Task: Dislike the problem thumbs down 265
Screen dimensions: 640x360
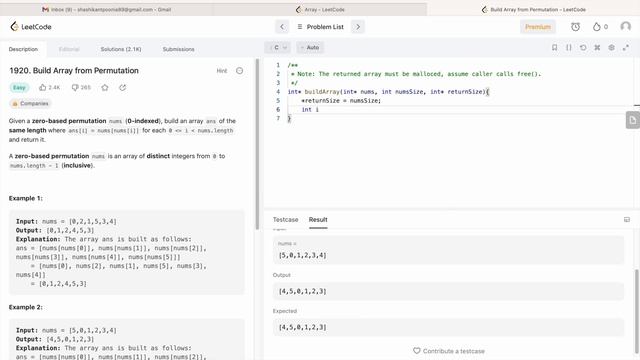Action: pos(81,87)
